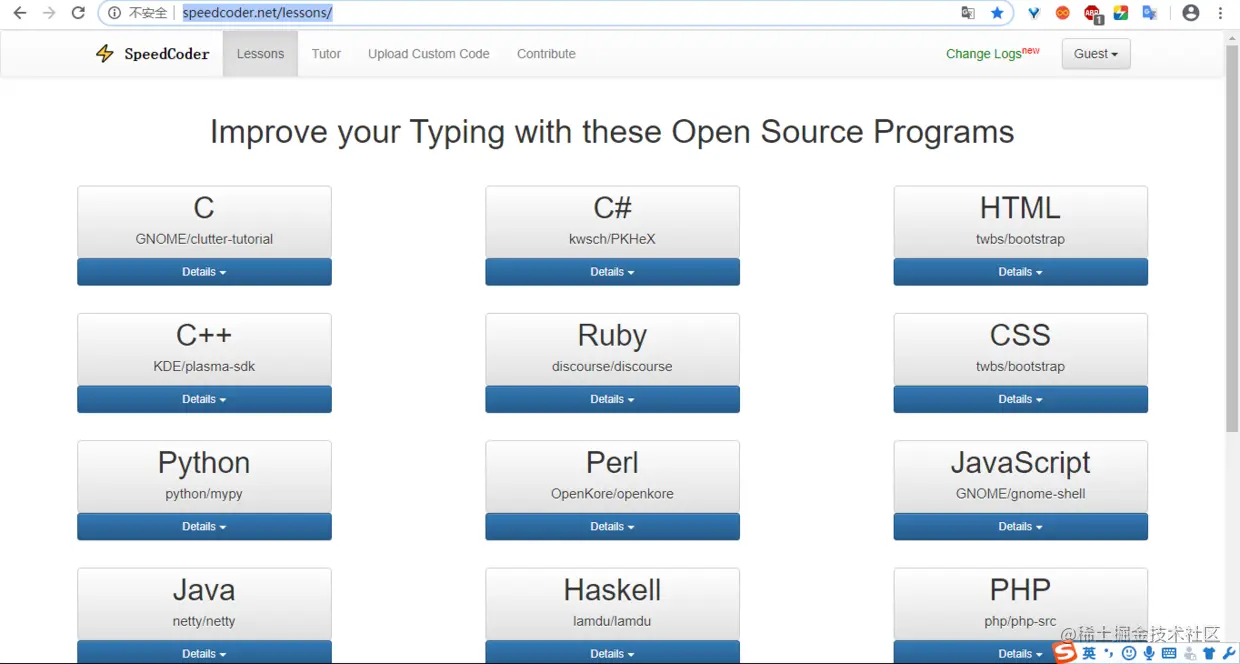1240x664 pixels.
Task: Open the emoji smiley in the IME bar
Action: [x=1129, y=653]
